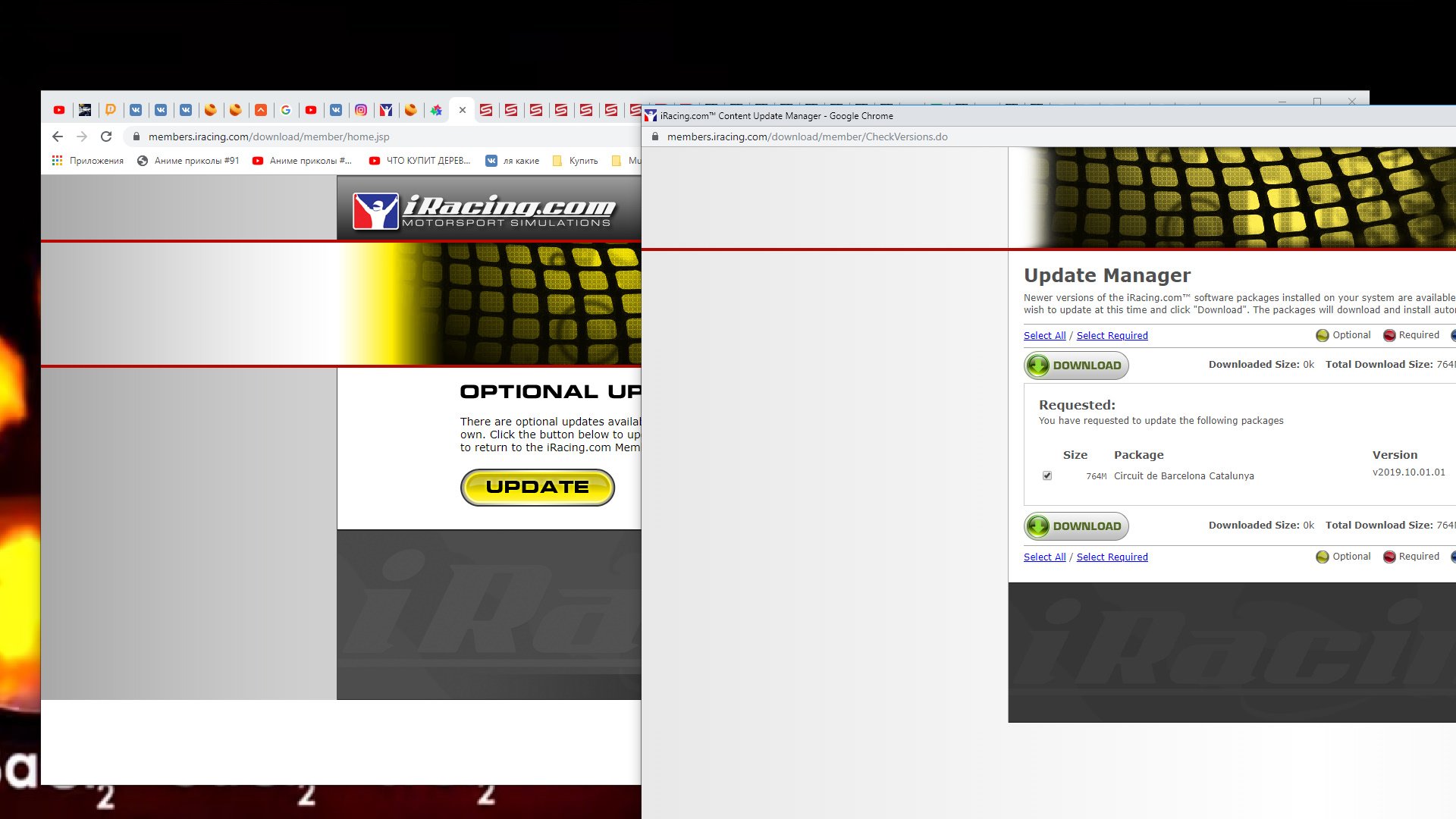Open bookmark Аниме приколы #91
Screen dimensions: 1456x819
click(188, 161)
